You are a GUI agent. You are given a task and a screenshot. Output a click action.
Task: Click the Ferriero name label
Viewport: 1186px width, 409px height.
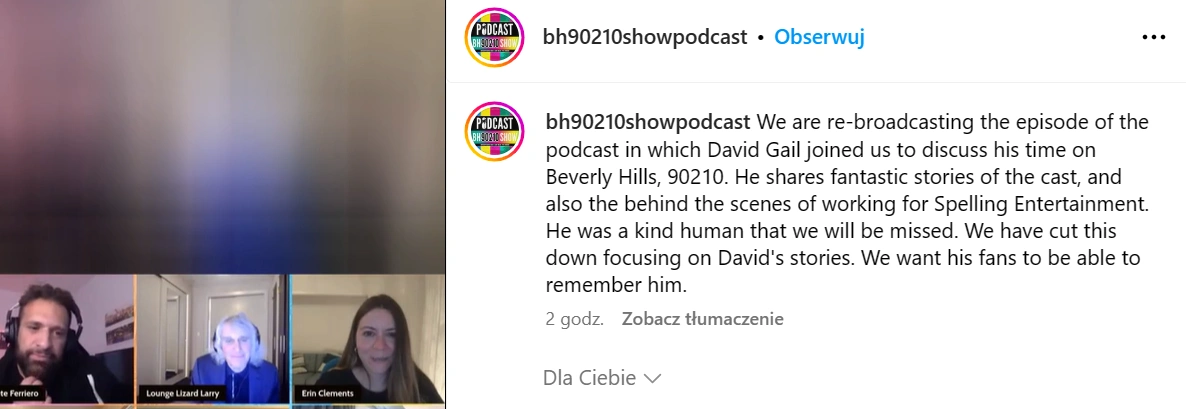pos(20,394)
